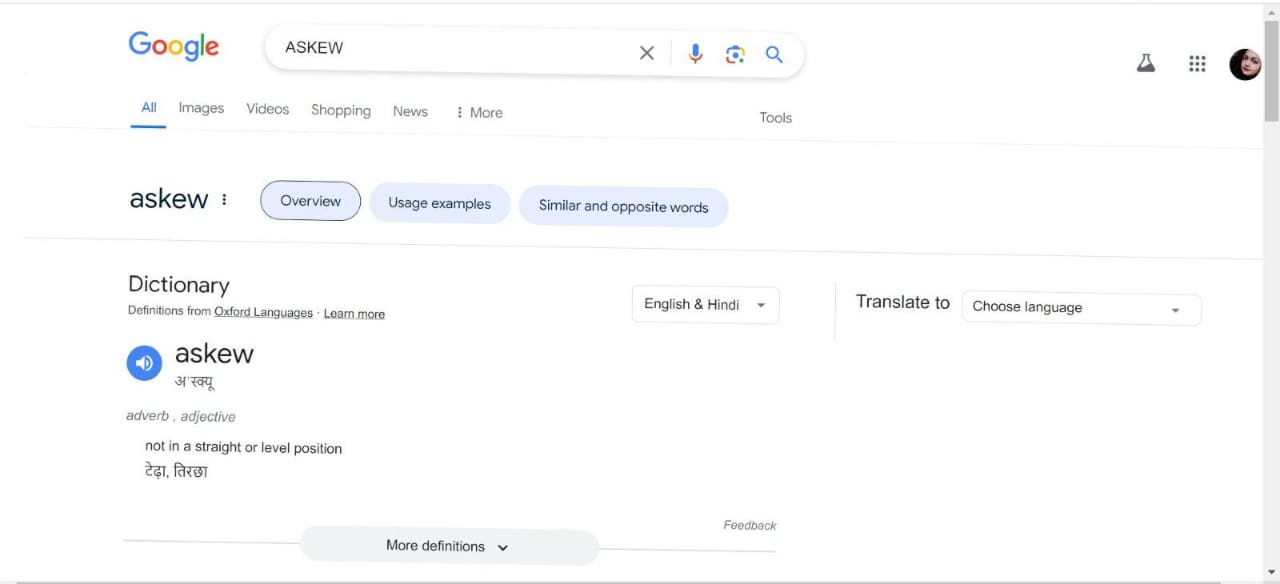Click your profile avatar picture
The width and height of the screenshot is (1280, 584).
[x=1244, y=63]
